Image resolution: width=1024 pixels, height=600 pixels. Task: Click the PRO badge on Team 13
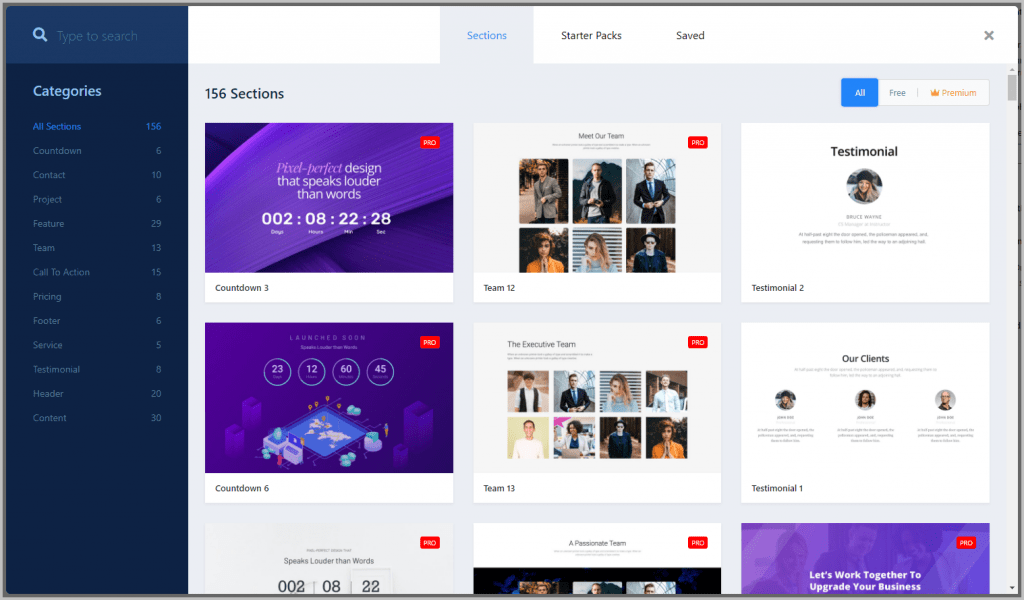point(697,342)
